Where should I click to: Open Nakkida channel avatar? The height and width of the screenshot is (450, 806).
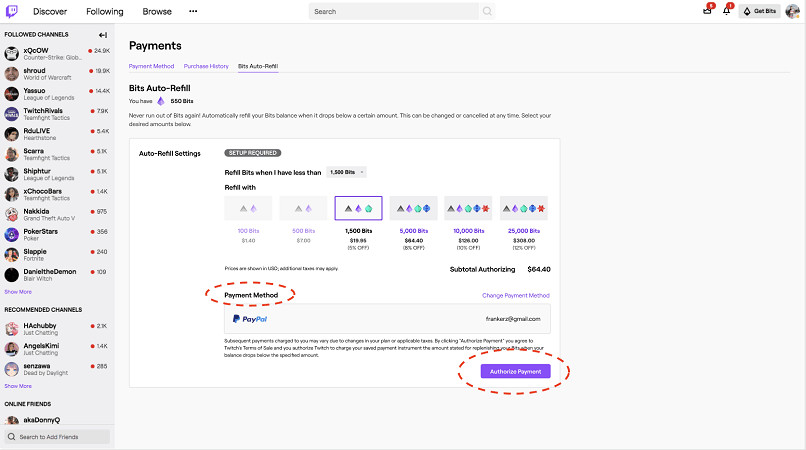(x=11, y=214)
